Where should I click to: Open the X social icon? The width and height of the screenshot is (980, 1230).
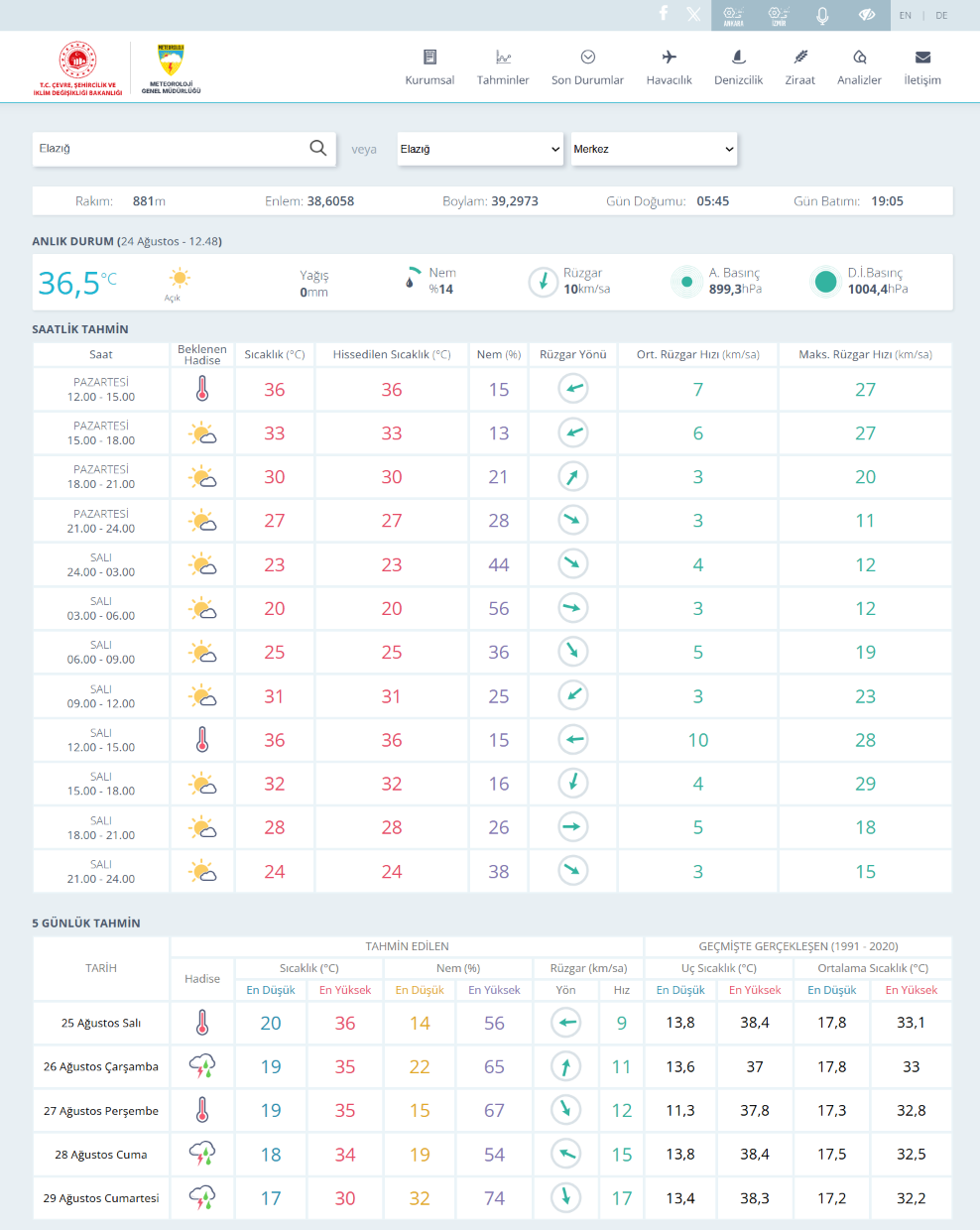[693, 14]
